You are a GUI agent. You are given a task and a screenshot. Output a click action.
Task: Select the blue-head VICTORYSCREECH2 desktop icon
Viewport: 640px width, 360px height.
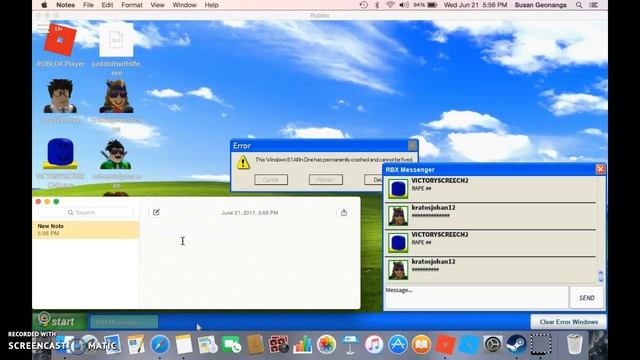(x=60, y=153)
